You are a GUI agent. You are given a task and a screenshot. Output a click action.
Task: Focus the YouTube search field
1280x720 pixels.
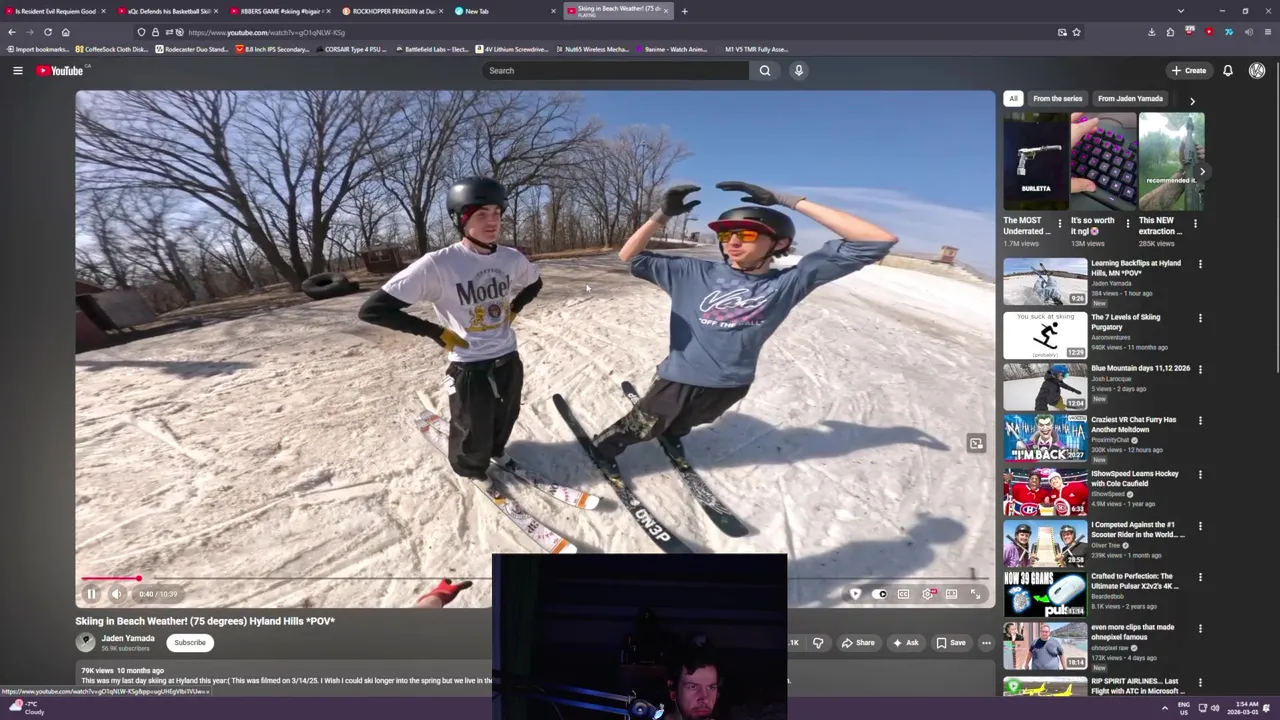(x=615, y=70)
